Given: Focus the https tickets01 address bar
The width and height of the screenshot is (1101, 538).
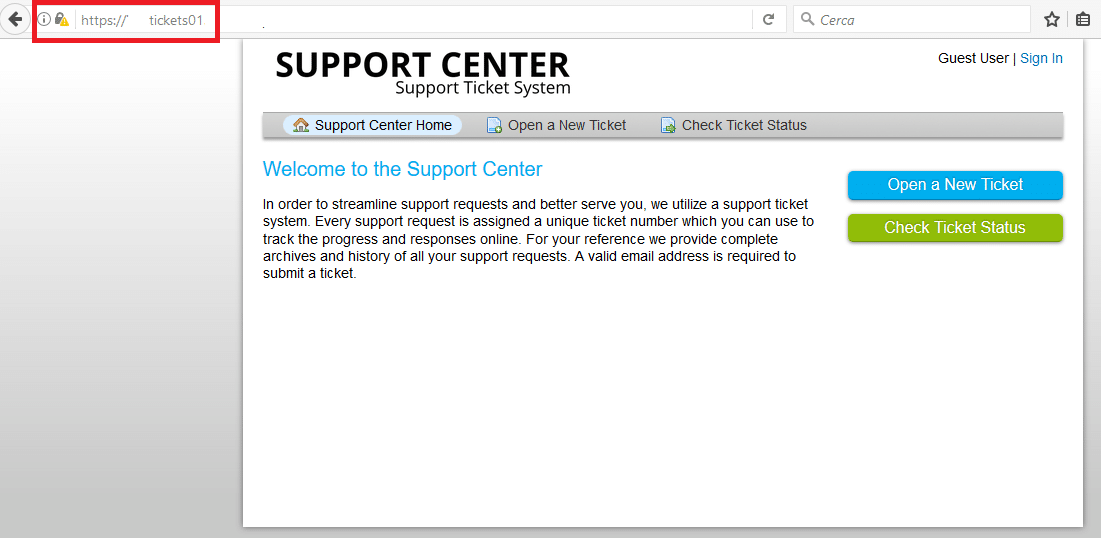Looking at the screenshot, I should pos(414,20).
